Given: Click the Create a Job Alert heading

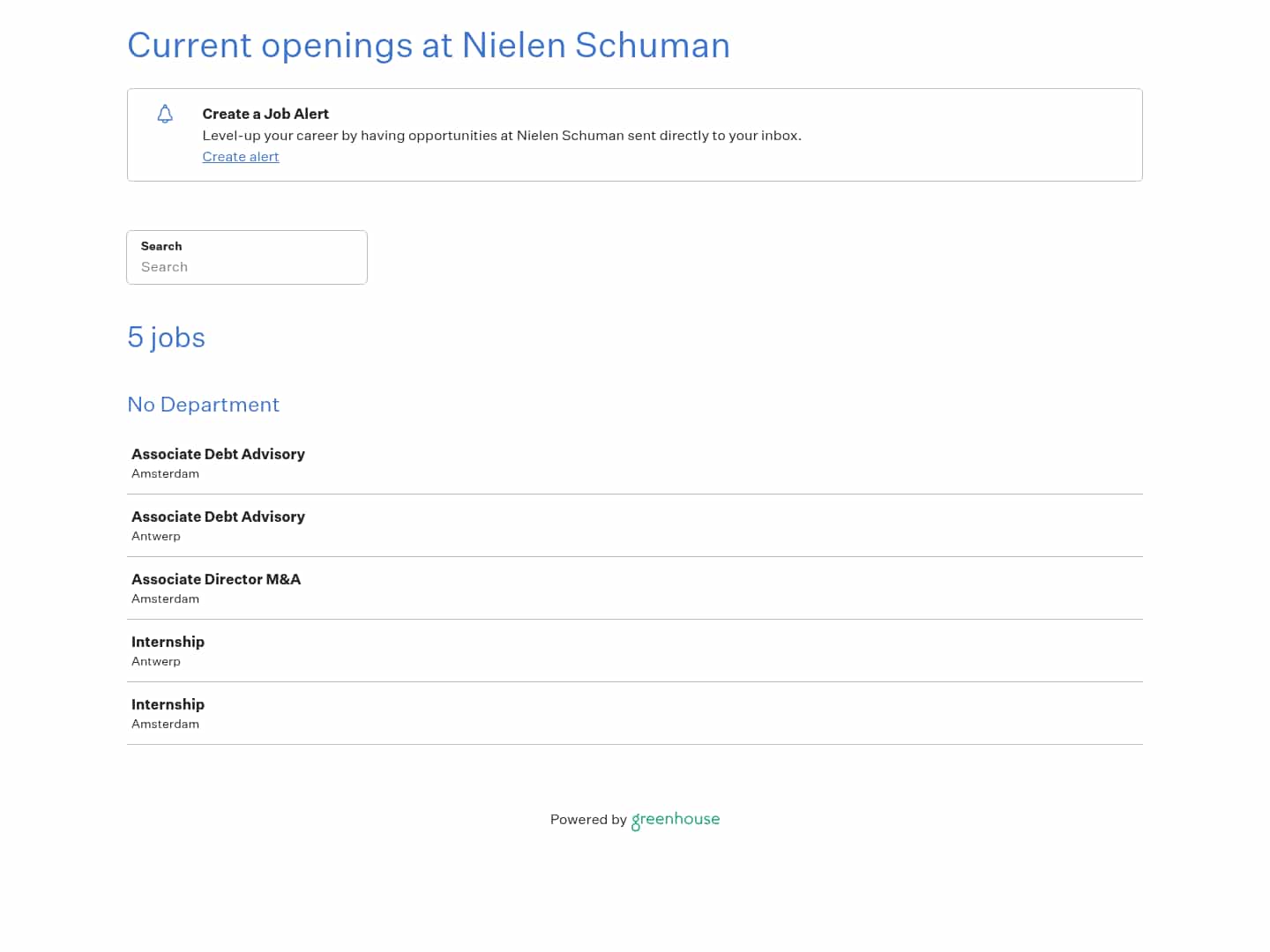Looking at the screenshot, I should coord(265,114).
